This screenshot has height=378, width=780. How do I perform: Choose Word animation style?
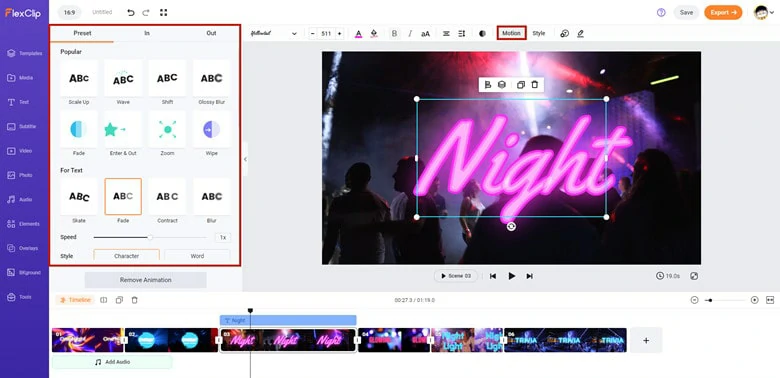[197, 256]
